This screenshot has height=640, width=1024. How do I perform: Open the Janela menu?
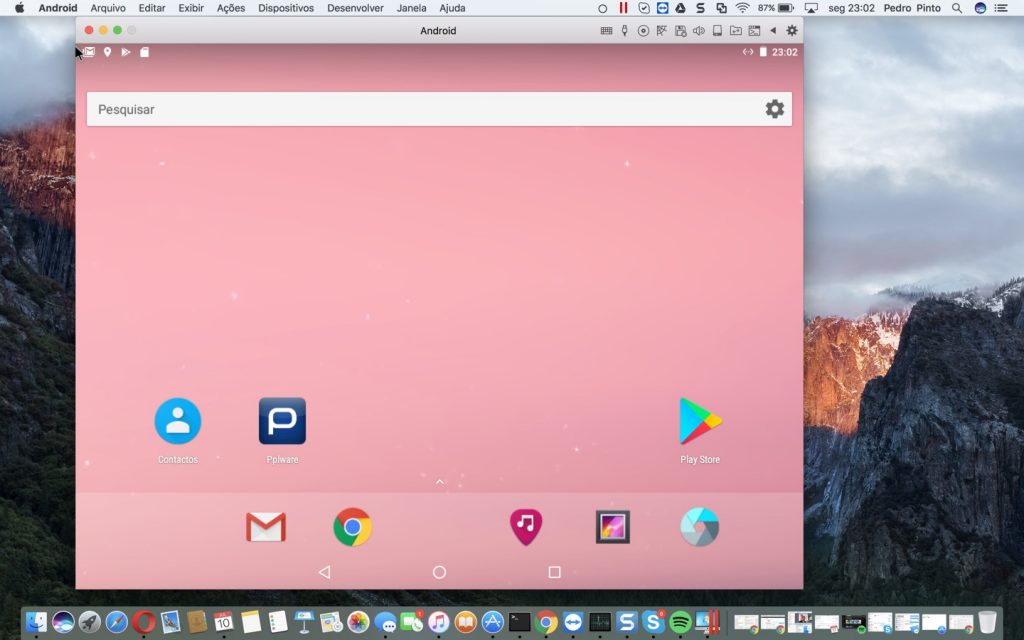pos(411,8)
